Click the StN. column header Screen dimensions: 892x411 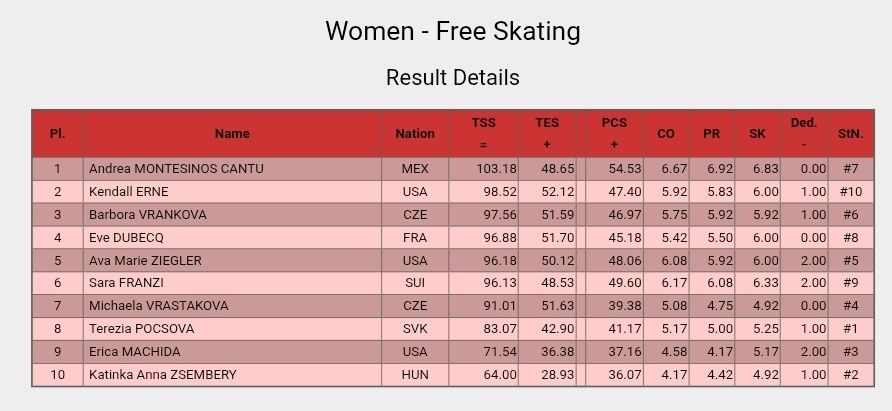[851, 134]
